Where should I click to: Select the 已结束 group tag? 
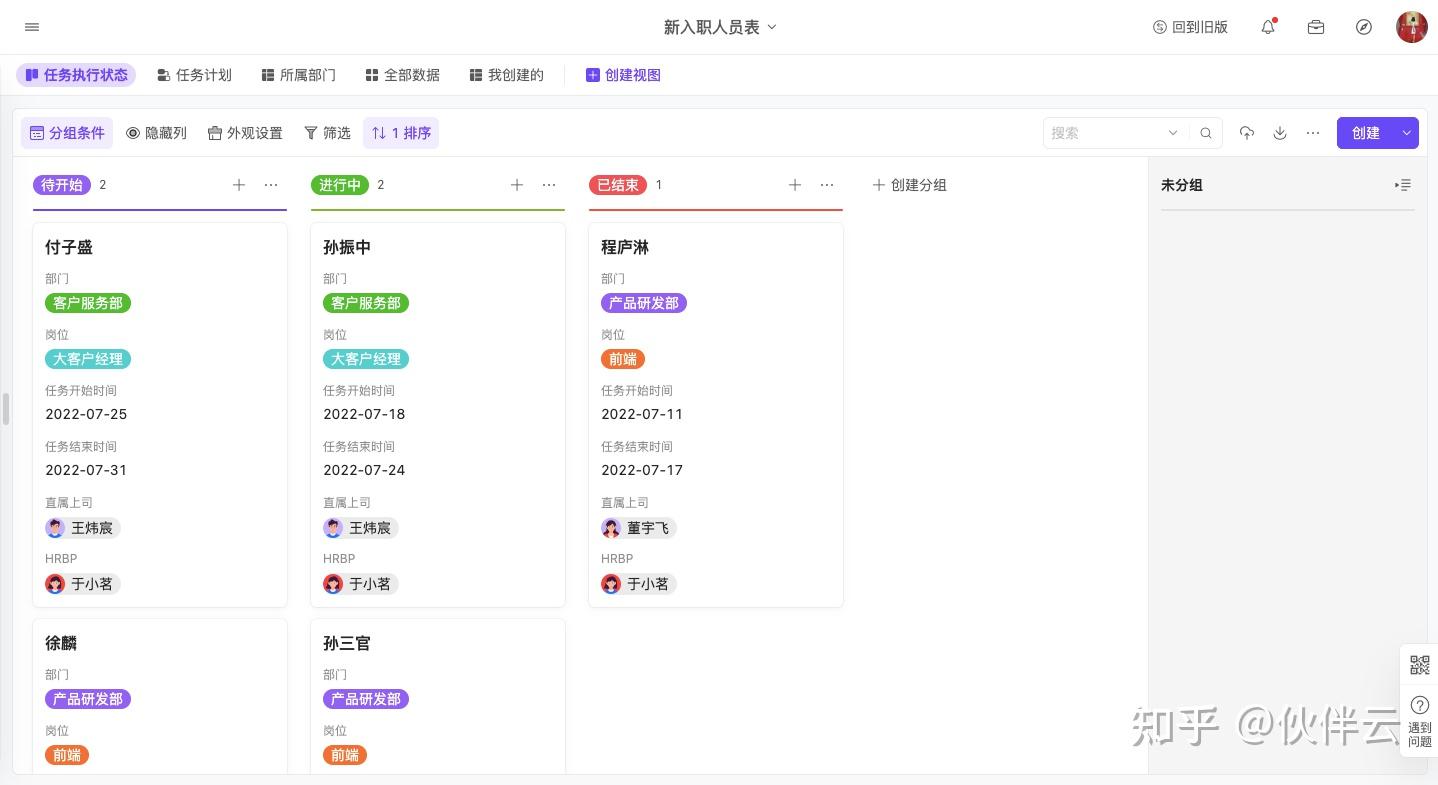pos(618,185)
